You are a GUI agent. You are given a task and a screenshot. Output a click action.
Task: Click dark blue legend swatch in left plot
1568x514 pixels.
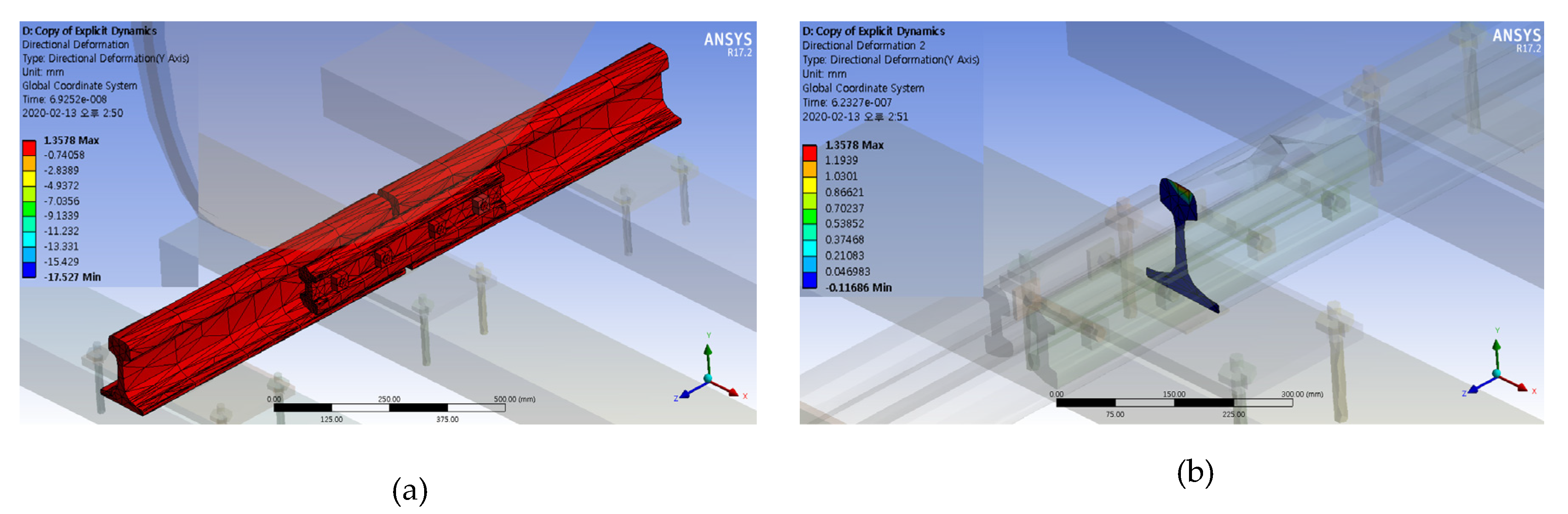pyautogui.click(x=29, y=270)
